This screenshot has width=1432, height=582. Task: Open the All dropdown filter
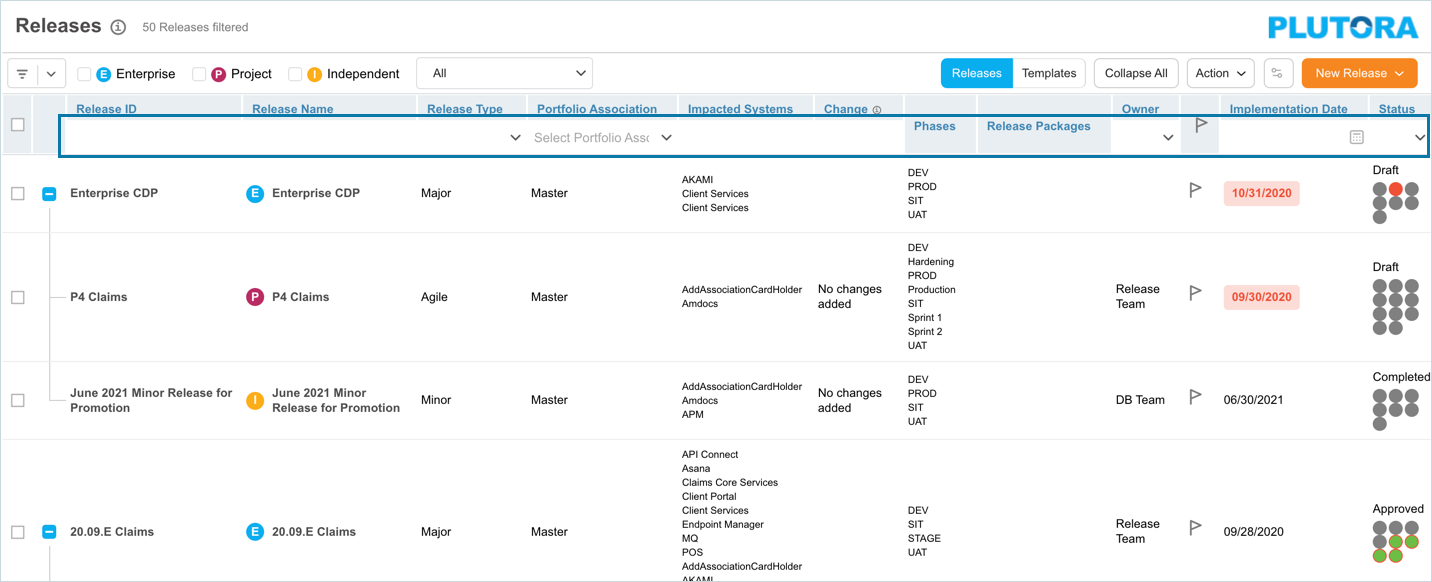point(504,73)
